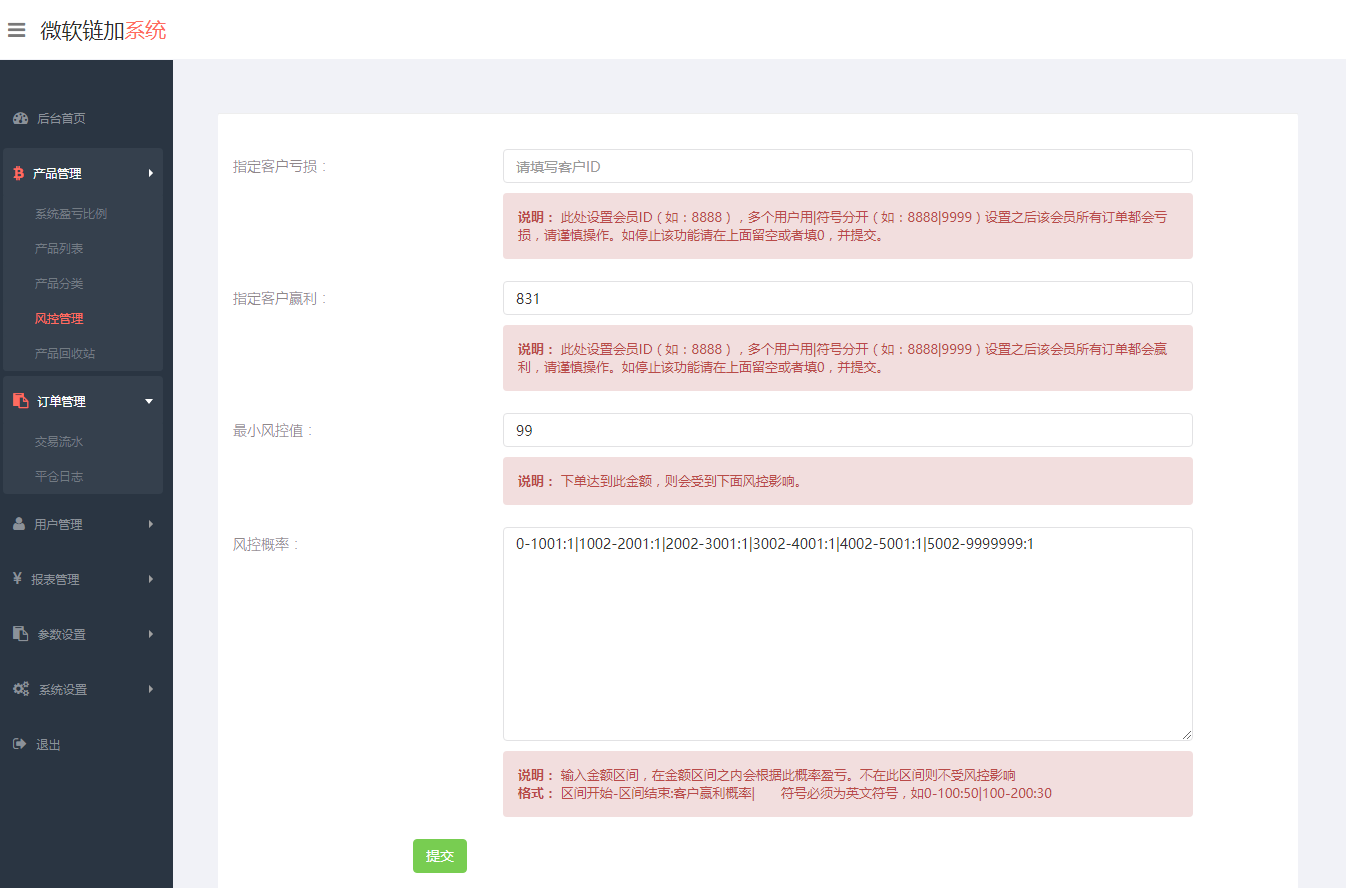Click the logout icon beside 退出
Screen dimensions: 1346x888
coord(19,744)
